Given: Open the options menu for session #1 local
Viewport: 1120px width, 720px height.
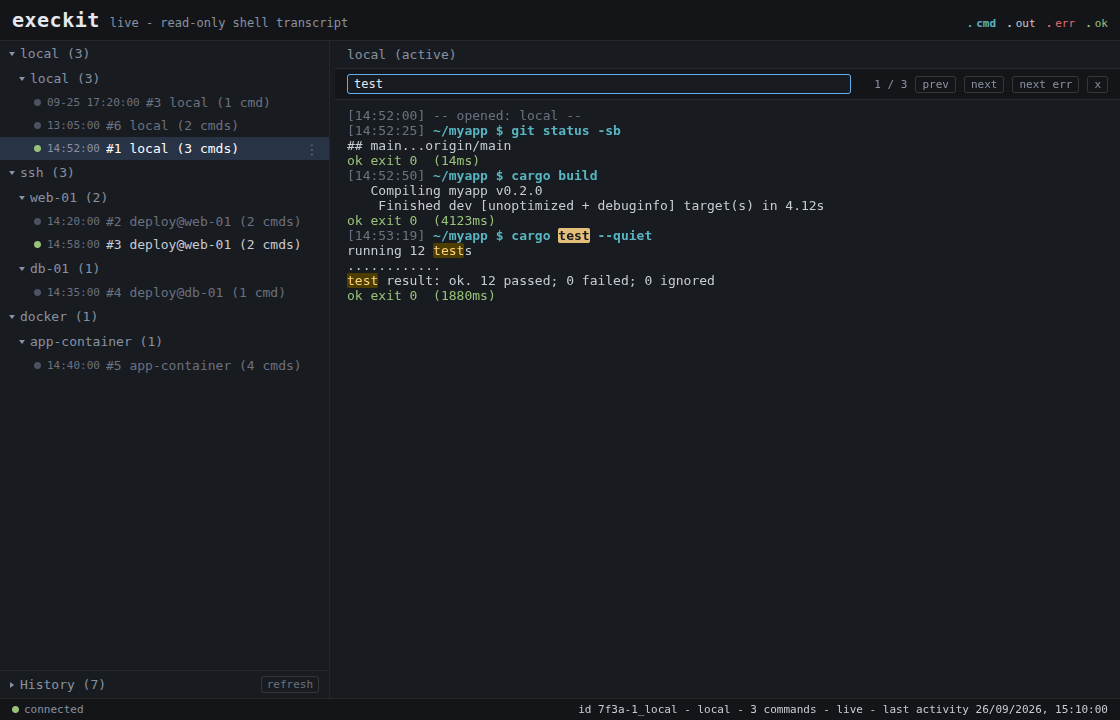Looking at the screenshot, I should point(311,149).
